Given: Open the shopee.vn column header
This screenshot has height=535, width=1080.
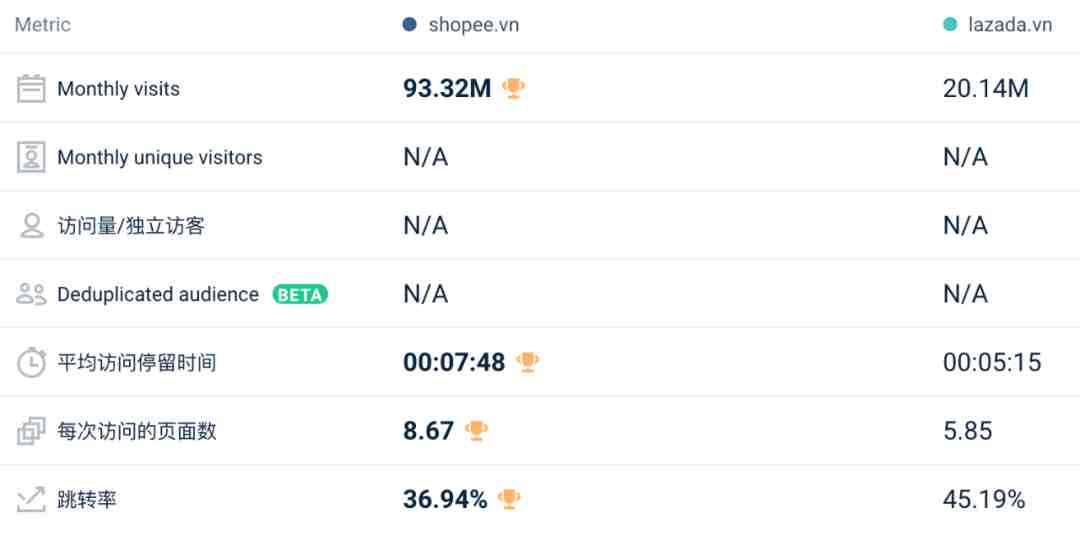Looking at the screenshot, I should [x=474, y=25].
